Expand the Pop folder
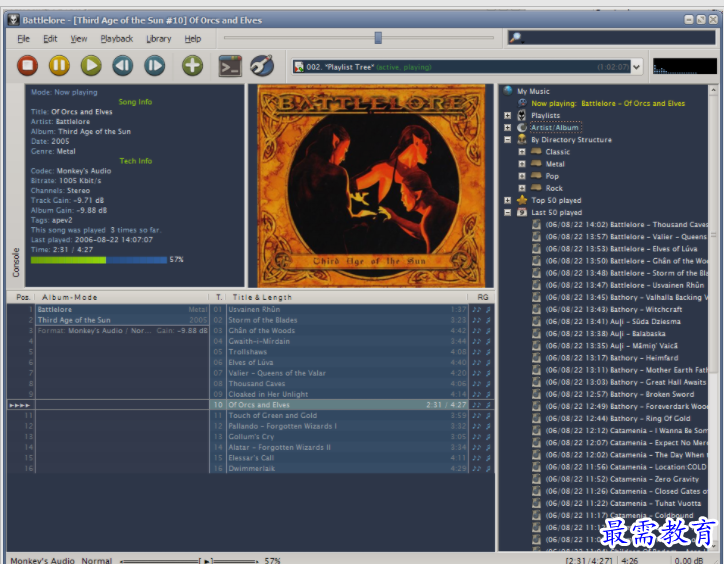The height and width of the screenshot is (564, 724). (x=522, y=176)
